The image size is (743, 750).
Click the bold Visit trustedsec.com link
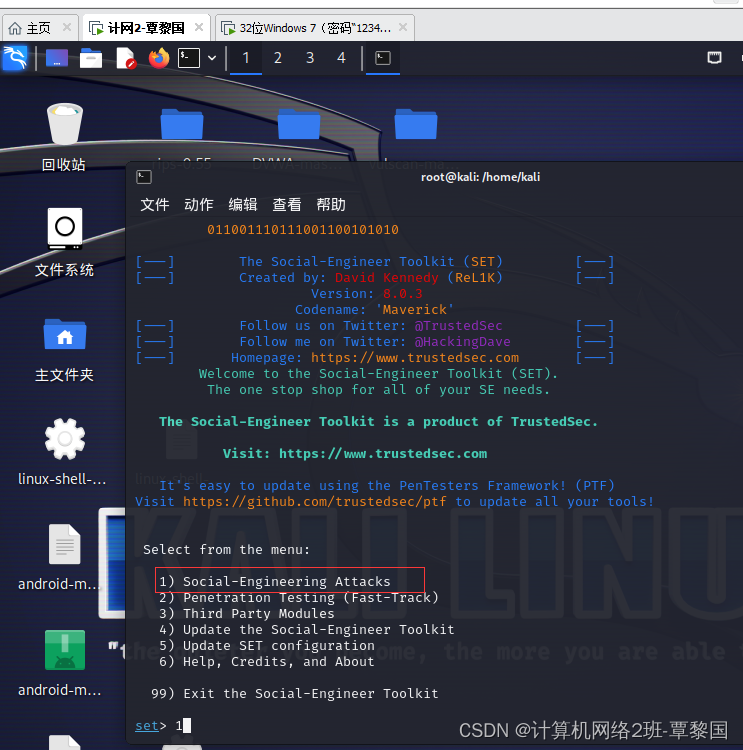pyautogui.click(x=355, y=453)
